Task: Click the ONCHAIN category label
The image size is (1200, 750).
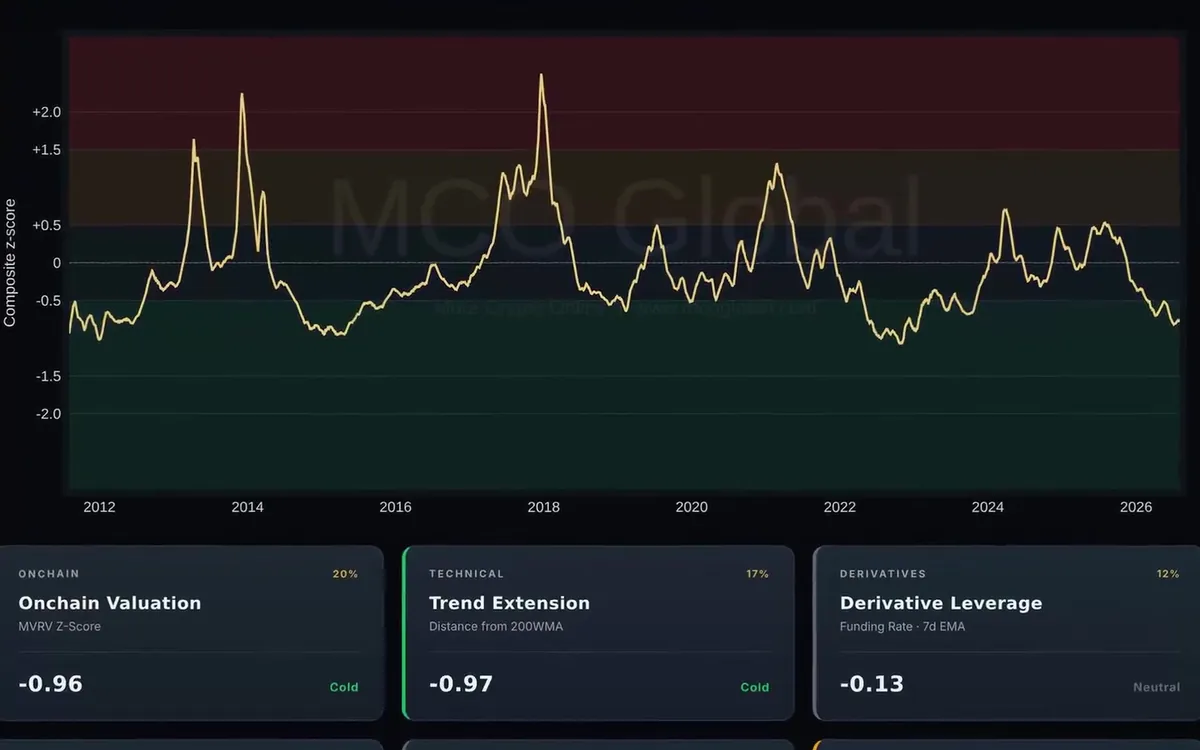Action: click(49, 574)
